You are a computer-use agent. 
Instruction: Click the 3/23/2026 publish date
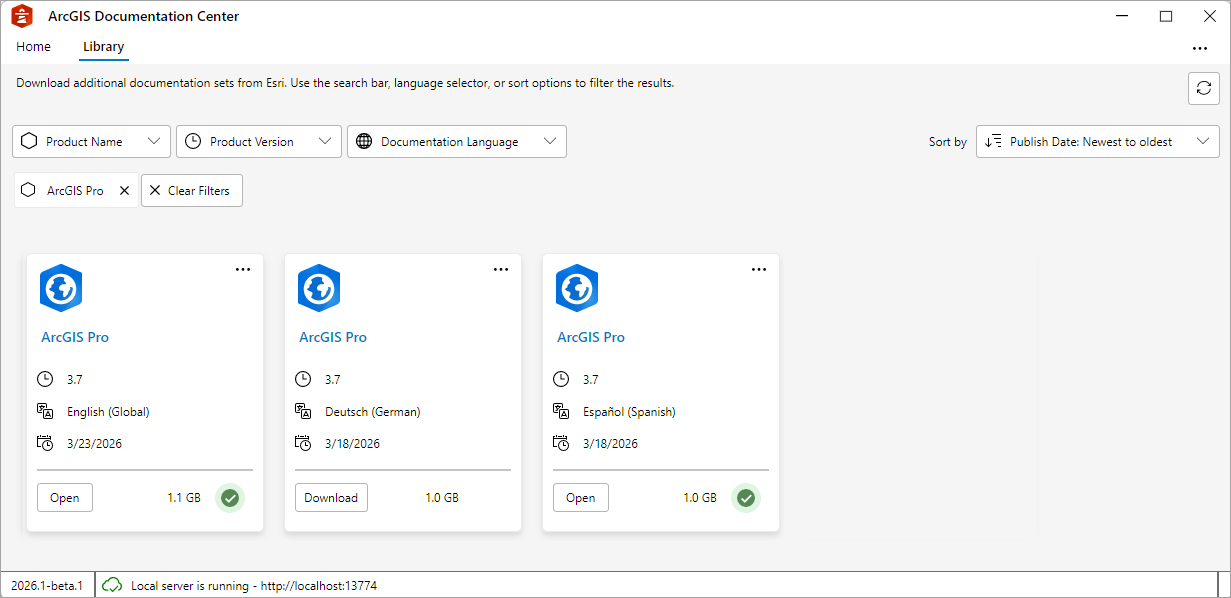(95, 443)
